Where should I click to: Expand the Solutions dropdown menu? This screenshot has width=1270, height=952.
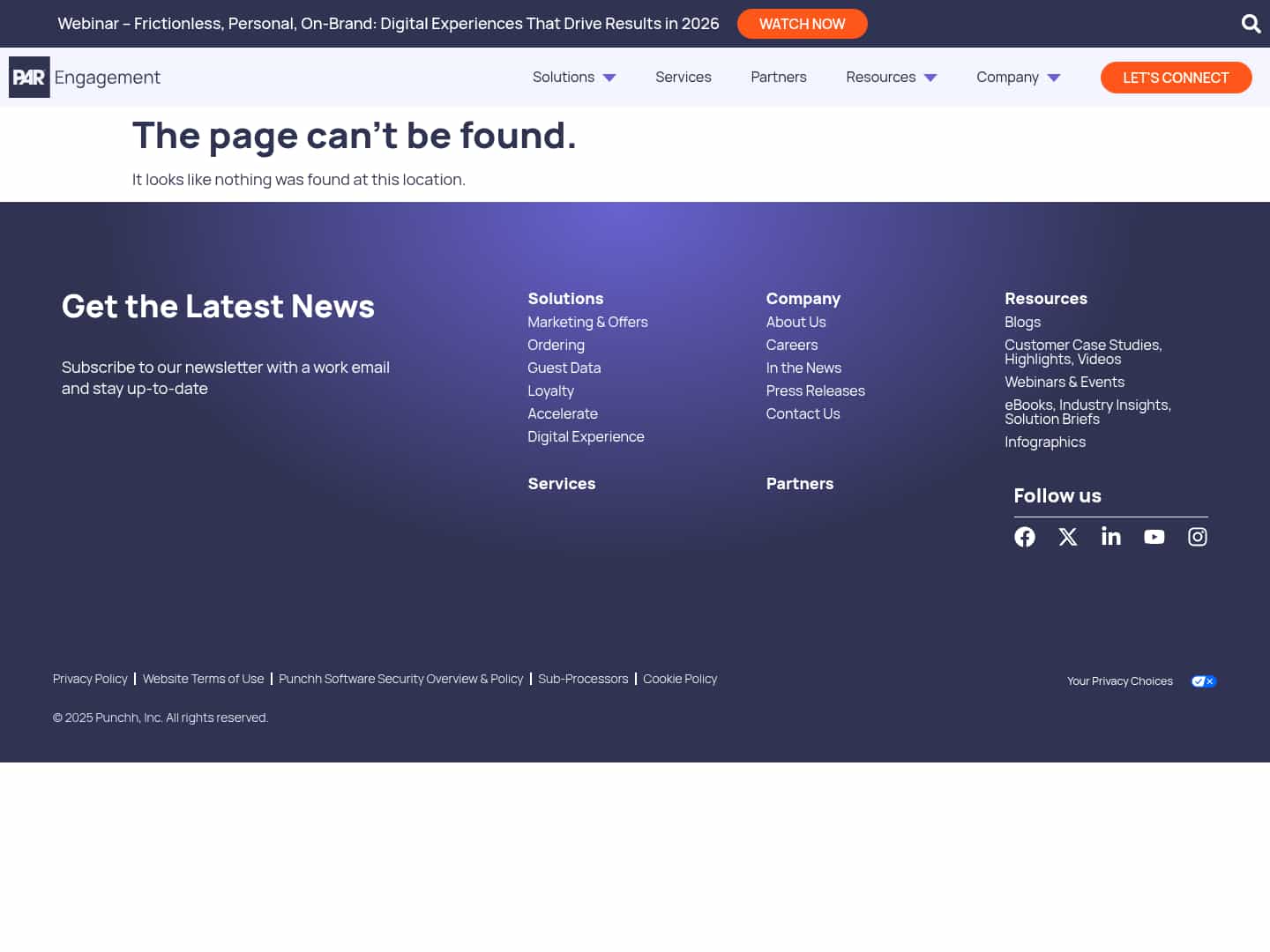[x=574, y=78]
